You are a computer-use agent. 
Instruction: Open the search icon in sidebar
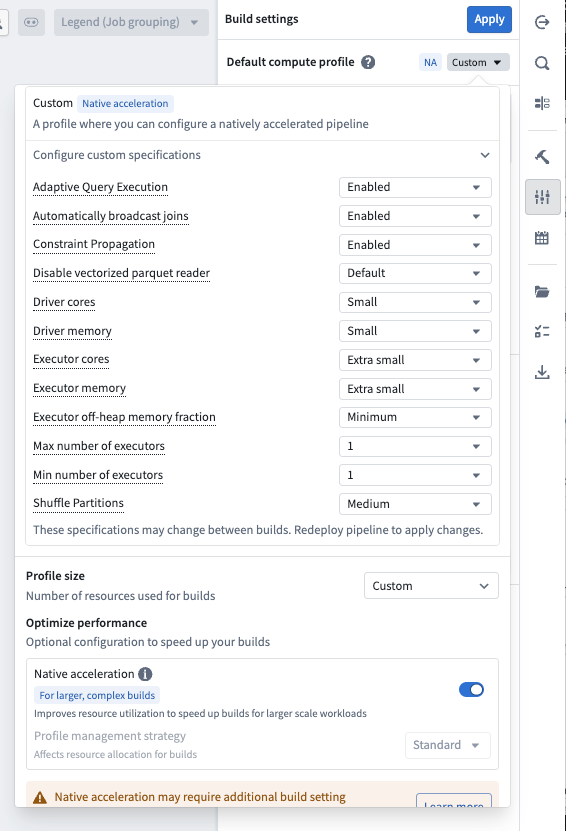tap(542, 63)
